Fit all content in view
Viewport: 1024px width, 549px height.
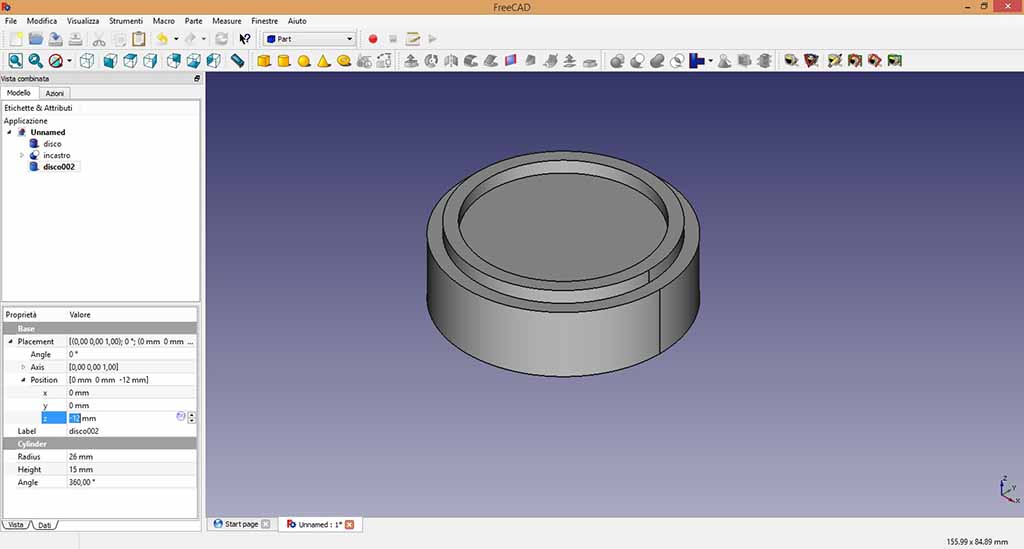click(x=16, y=61)
